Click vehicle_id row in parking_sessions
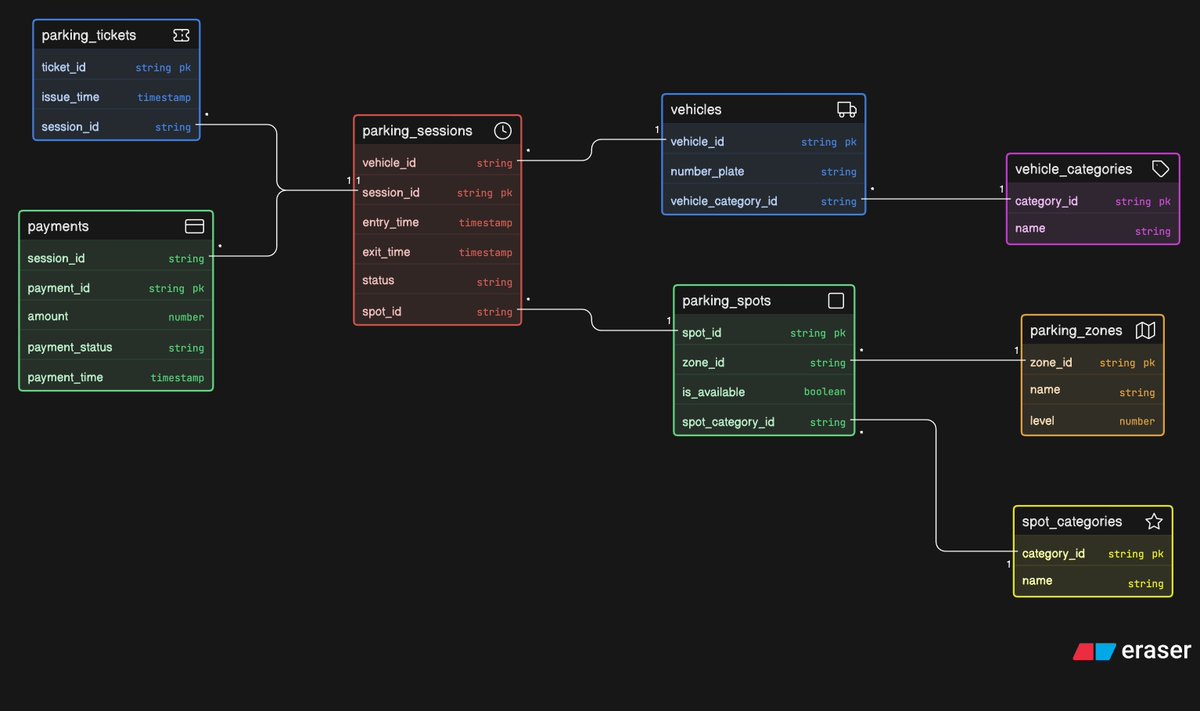 437,162
